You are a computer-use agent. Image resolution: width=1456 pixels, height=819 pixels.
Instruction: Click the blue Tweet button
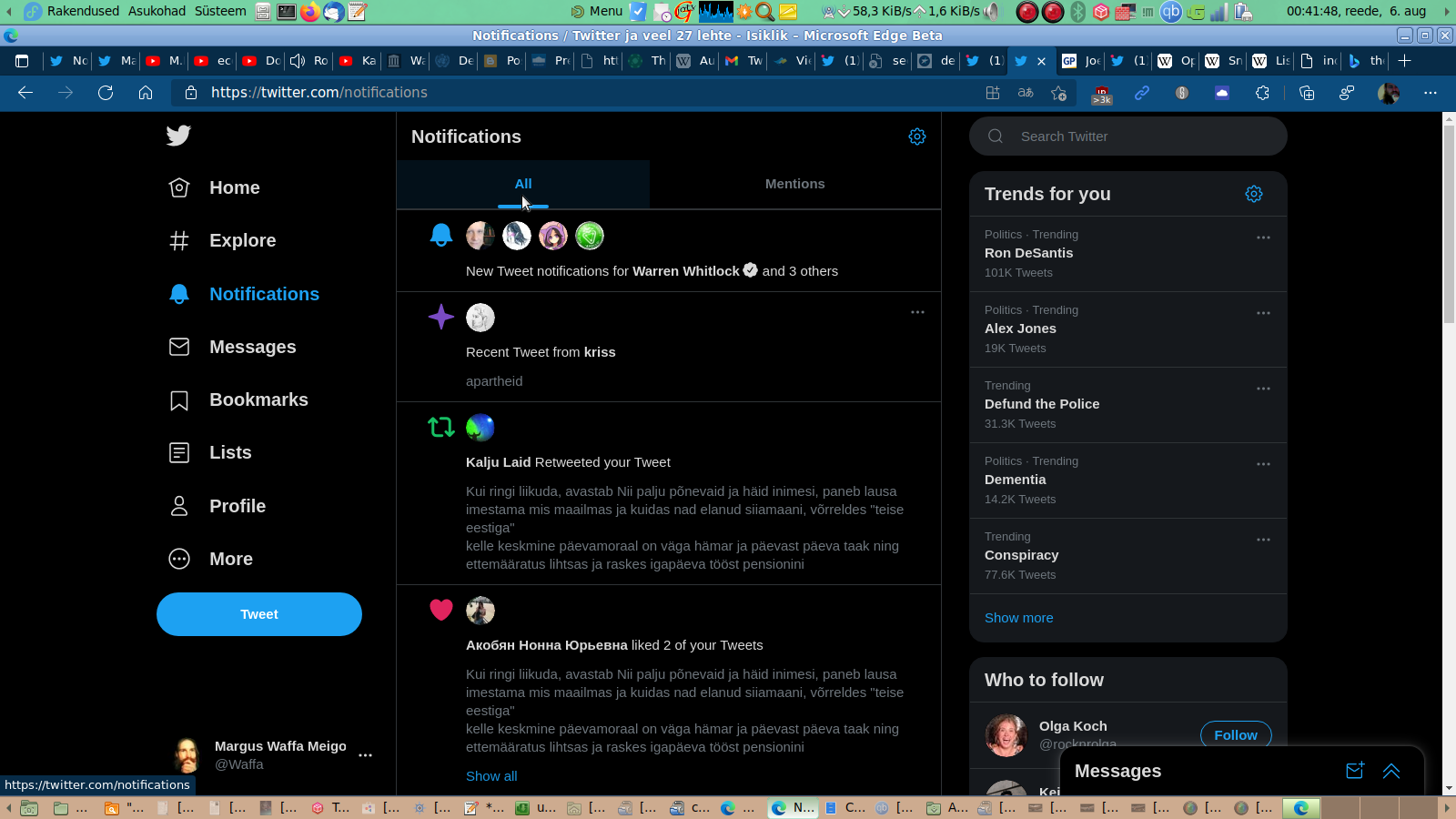click(259, 614)
